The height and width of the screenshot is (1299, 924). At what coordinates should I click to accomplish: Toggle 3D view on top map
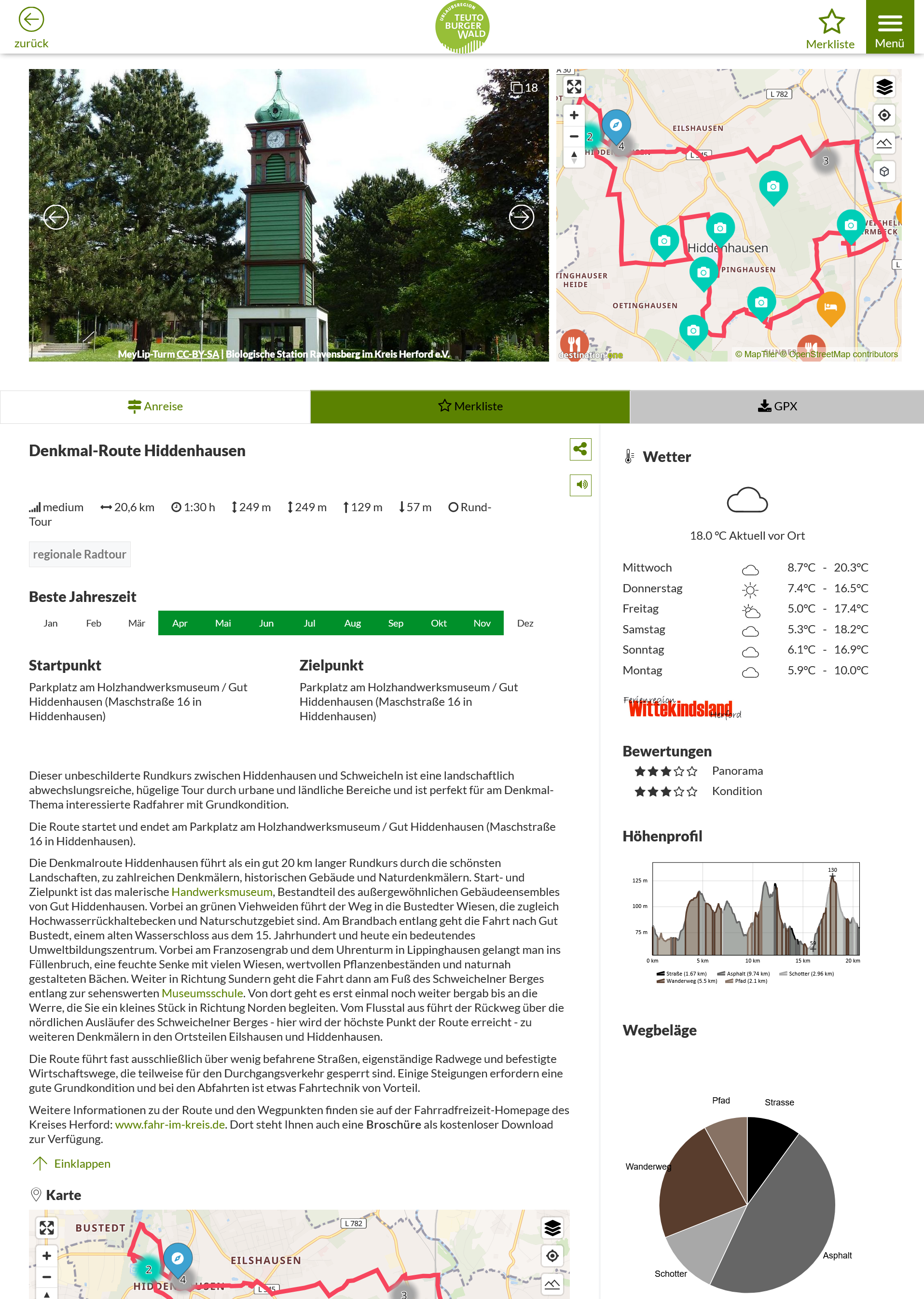click(x=884, y=171)
